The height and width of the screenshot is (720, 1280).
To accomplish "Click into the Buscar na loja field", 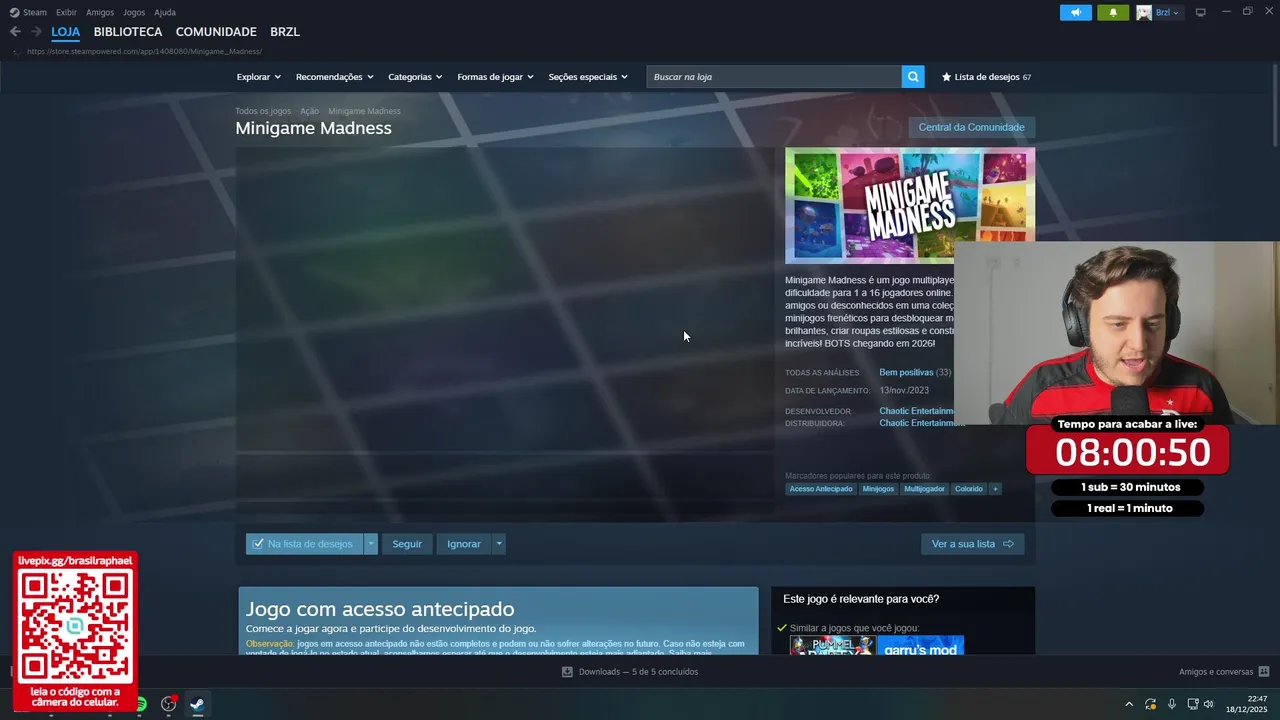I will coord(774,77).
